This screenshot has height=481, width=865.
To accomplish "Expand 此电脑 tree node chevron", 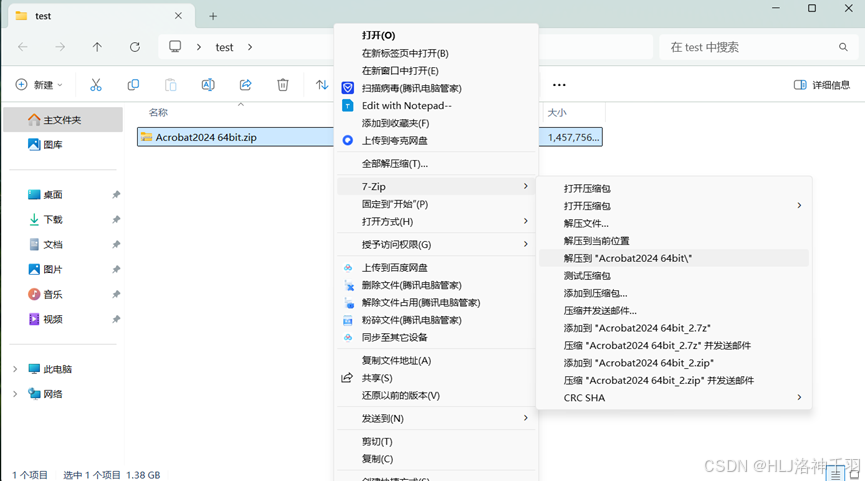I will [x=15, y=369].
